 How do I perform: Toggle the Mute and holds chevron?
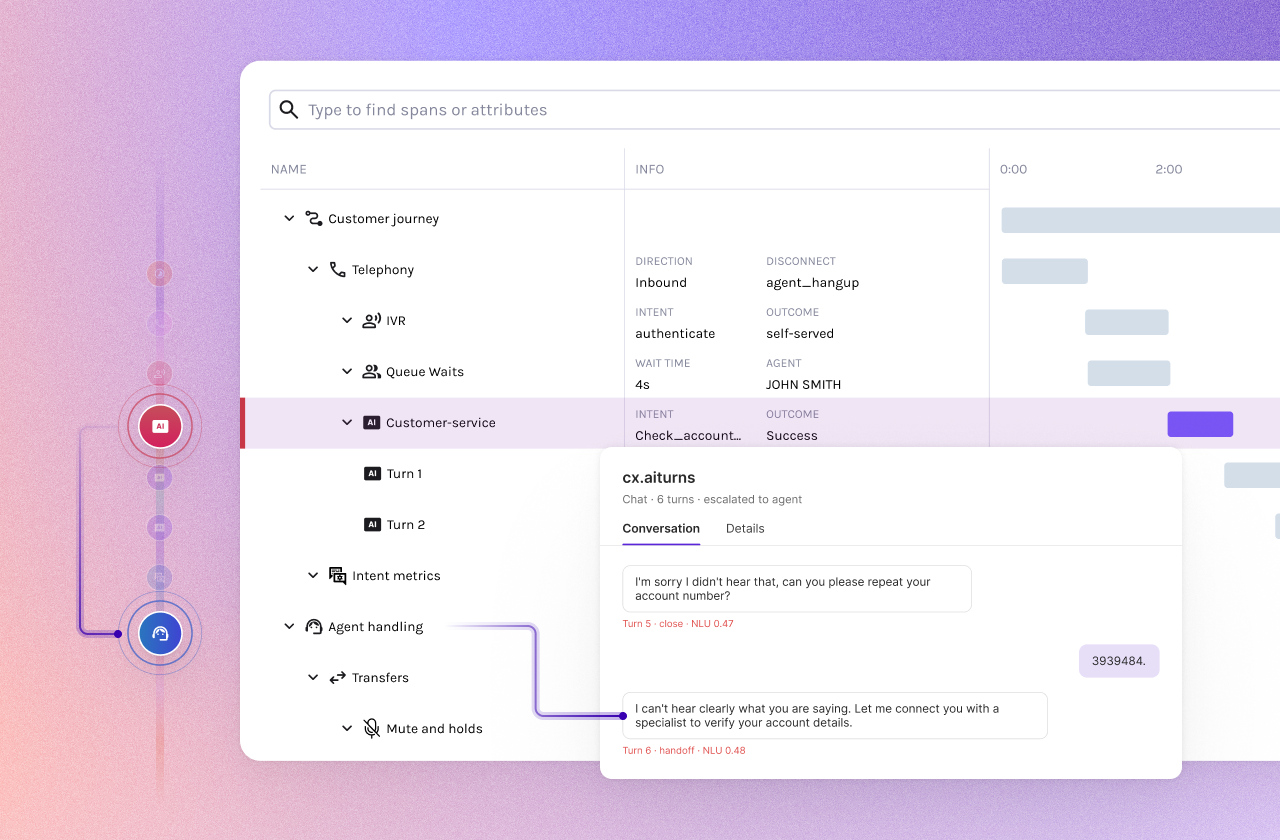point(347,728)
